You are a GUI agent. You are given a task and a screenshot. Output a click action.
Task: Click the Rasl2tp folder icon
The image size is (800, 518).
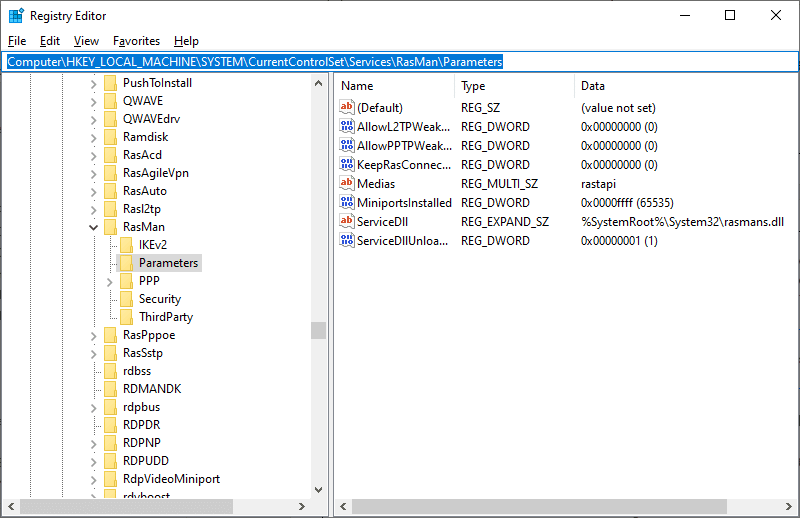(110, 209)
